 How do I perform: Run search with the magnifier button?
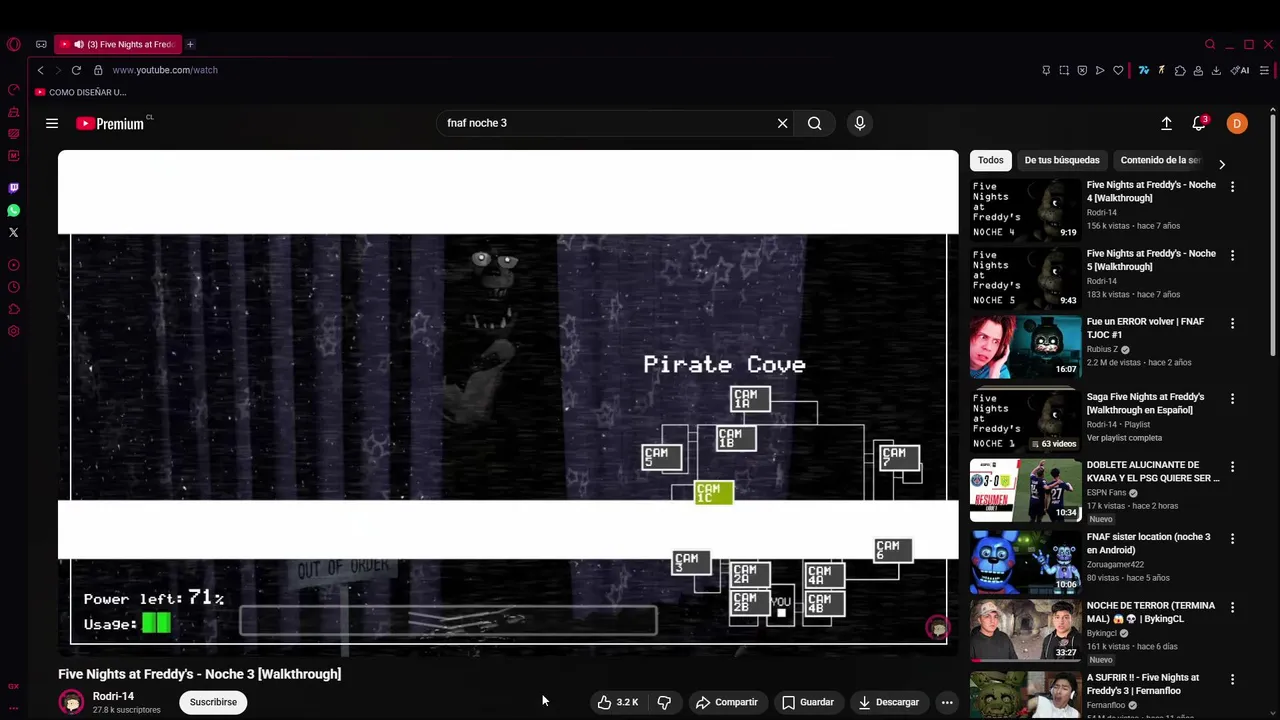click(x=815, y=123)
